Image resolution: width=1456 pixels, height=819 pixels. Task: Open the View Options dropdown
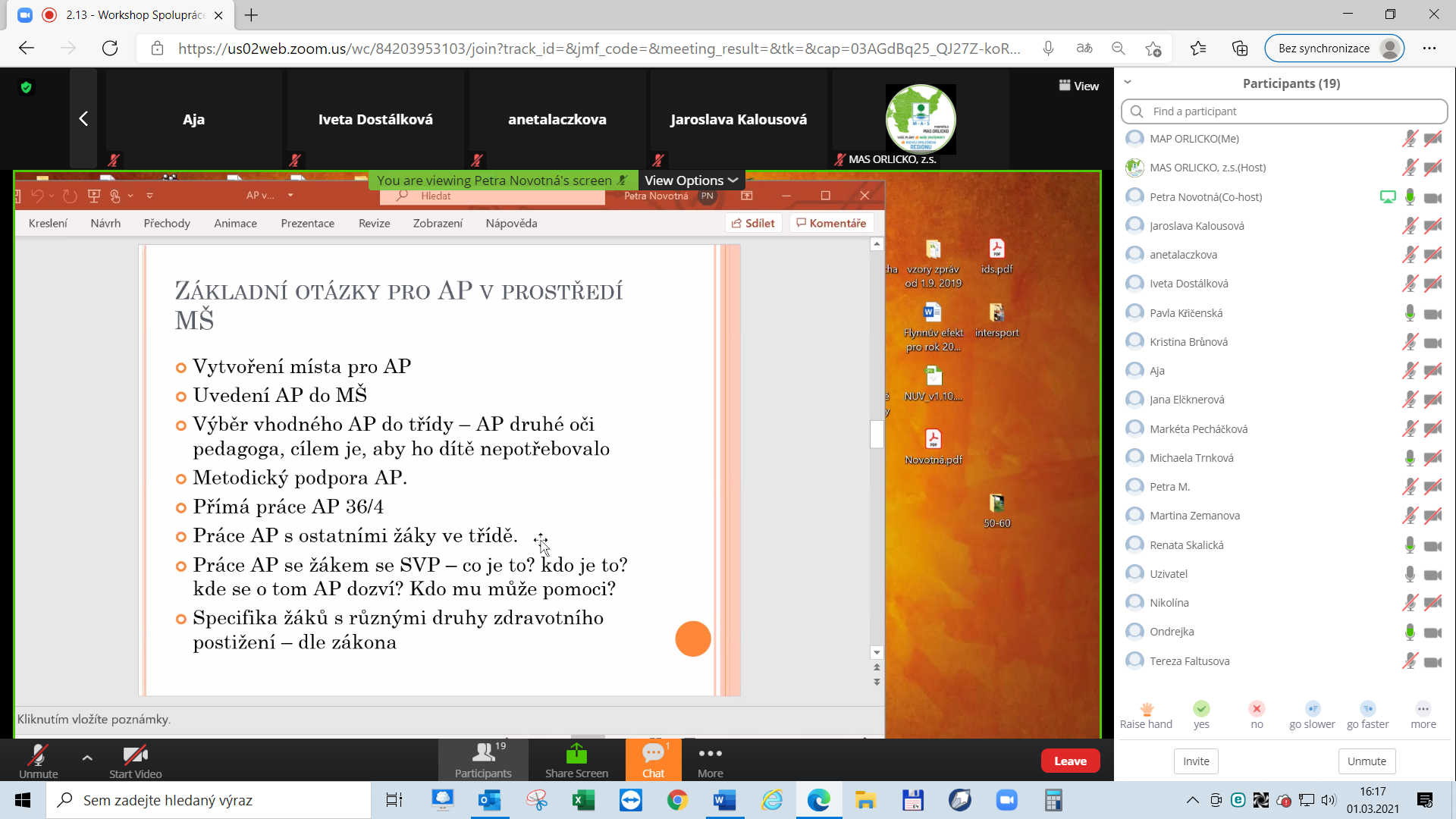coord(690,180)
